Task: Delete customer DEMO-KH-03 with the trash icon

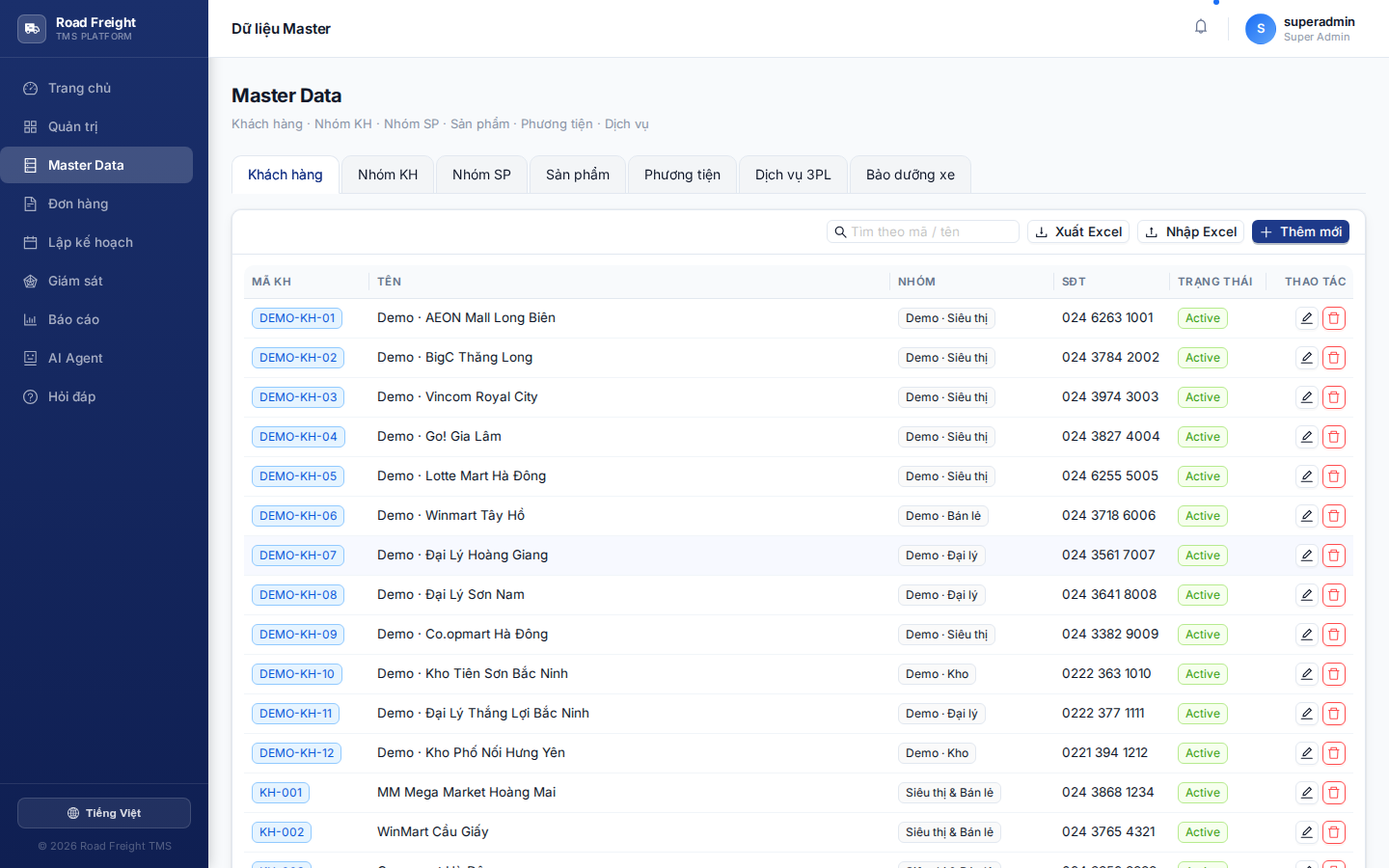Action: (1334, 397)
